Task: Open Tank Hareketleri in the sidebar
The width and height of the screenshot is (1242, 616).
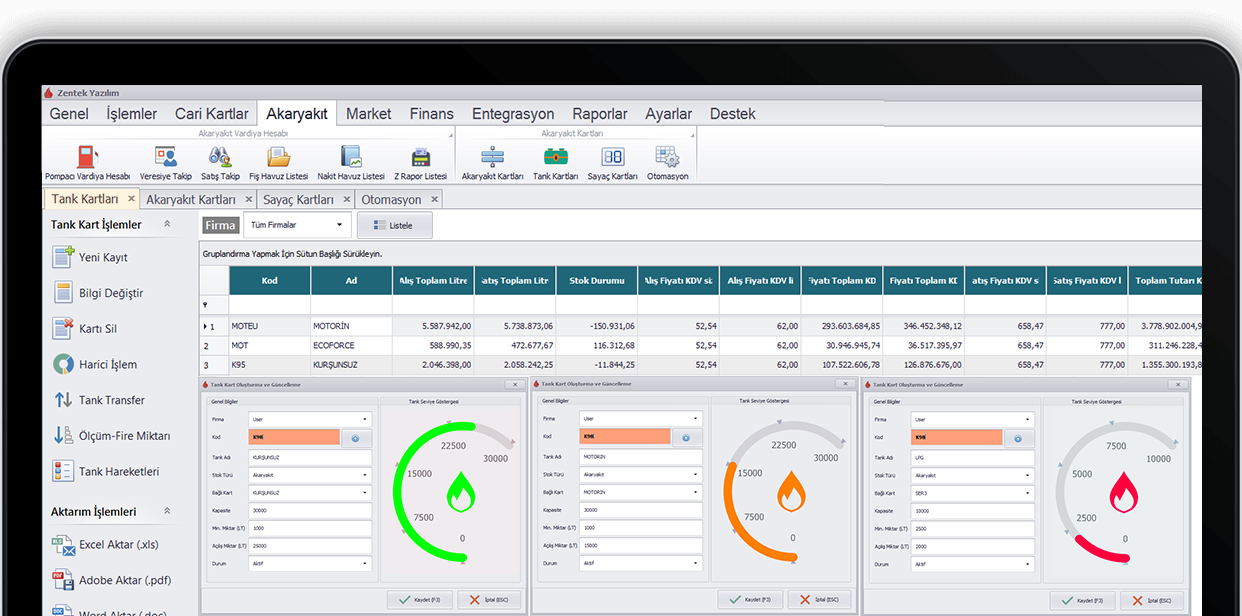Action: [x=118, y=472]
